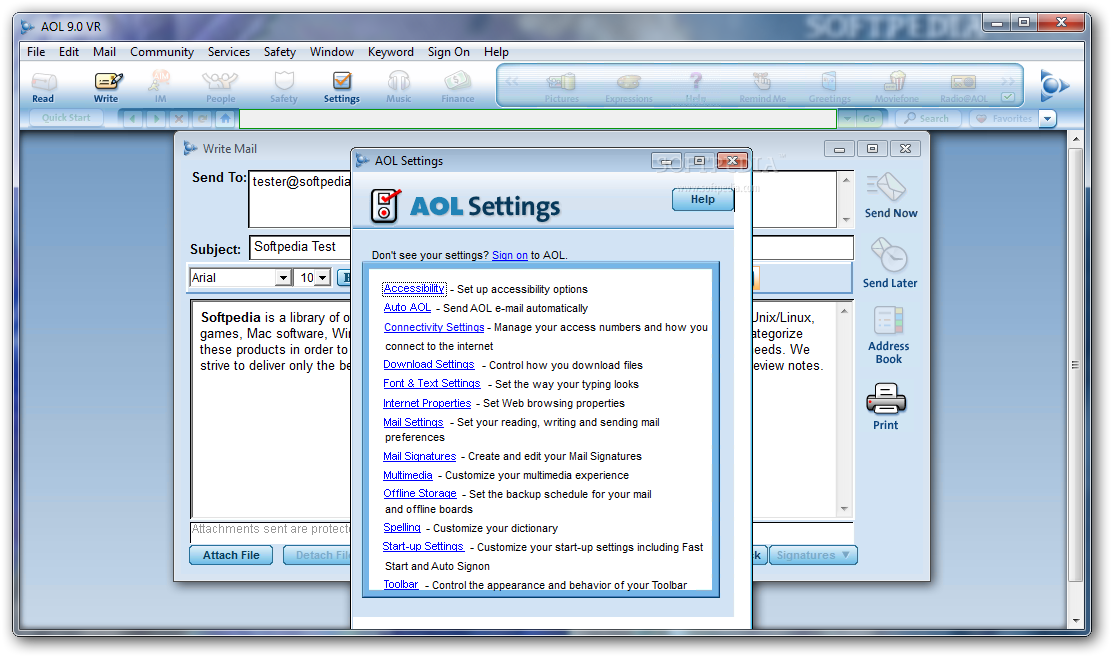Click the browser Forward arrow button
The image size is (1112, 657).
click(156, 118)
